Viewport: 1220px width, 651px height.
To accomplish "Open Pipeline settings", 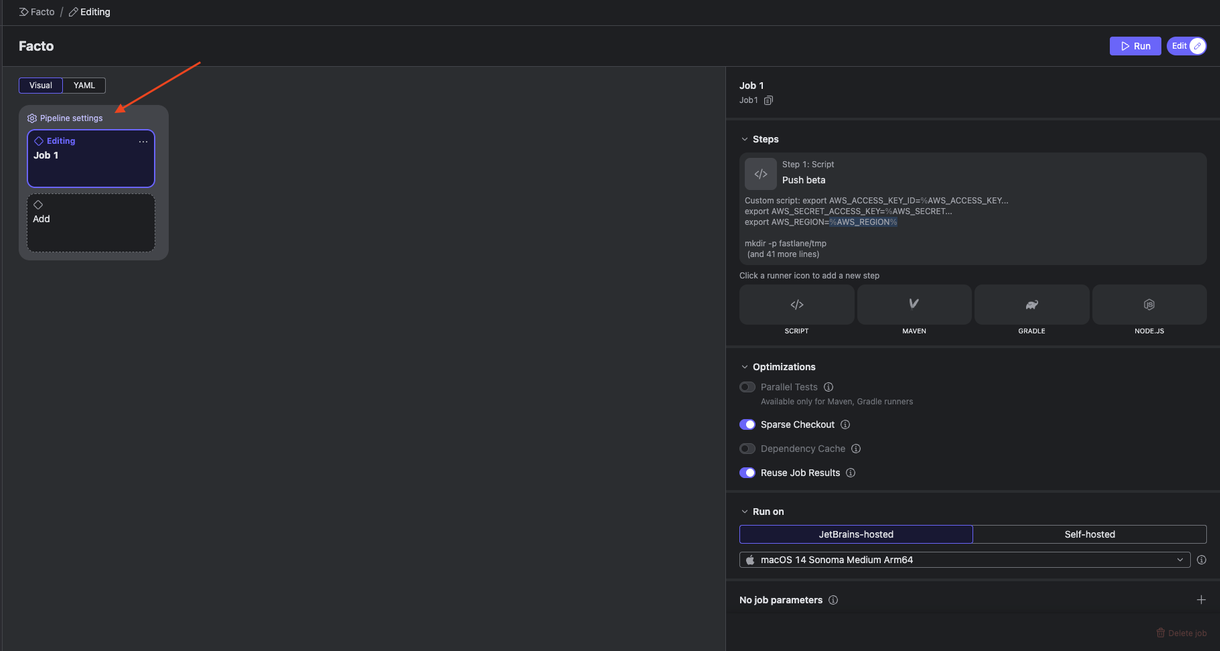I will (65, 118).
